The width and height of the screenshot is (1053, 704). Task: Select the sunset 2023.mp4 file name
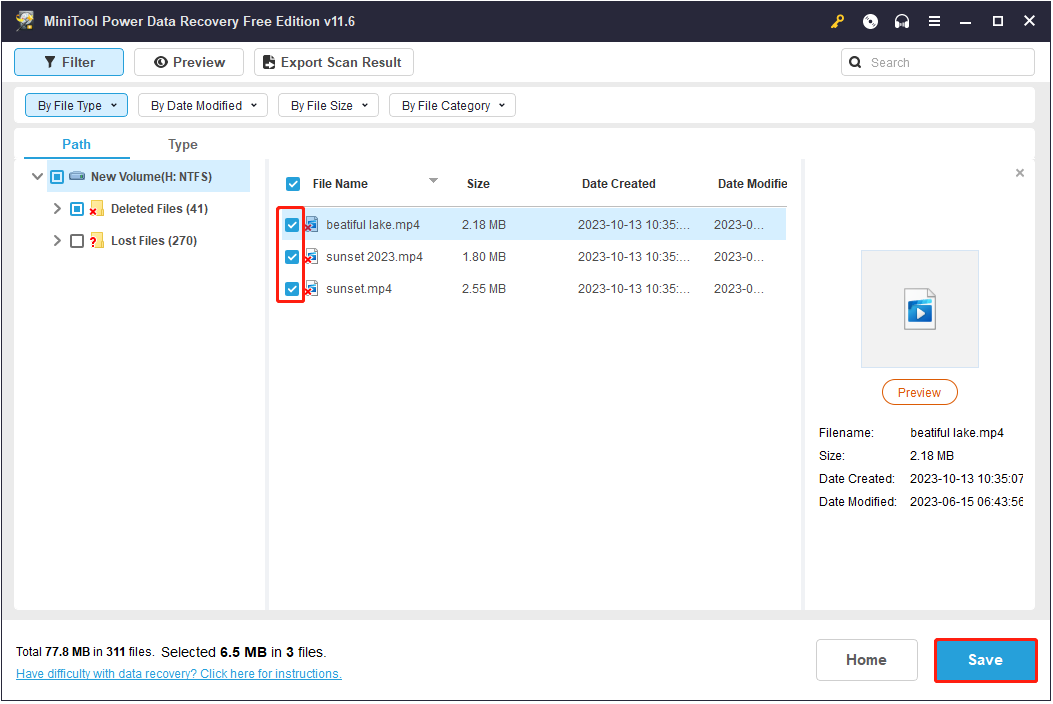click(374, 257)
